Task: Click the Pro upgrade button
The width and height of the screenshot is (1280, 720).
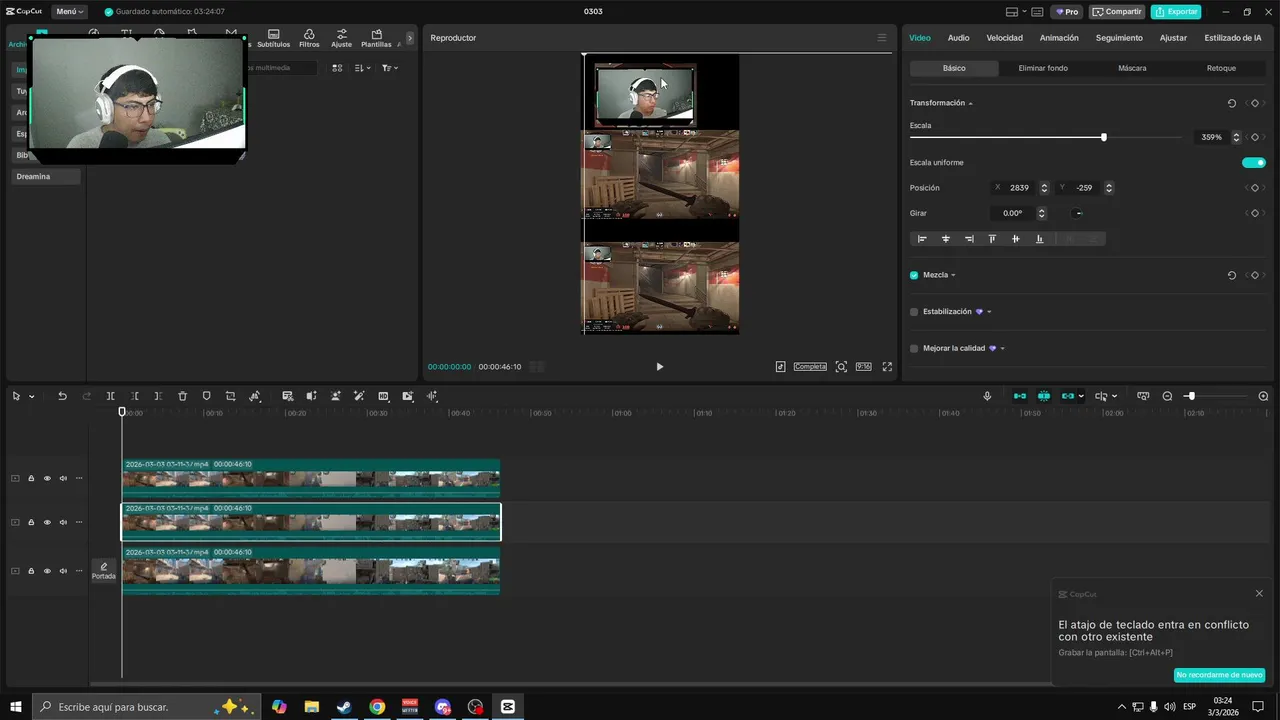Action: (1067, 12)
